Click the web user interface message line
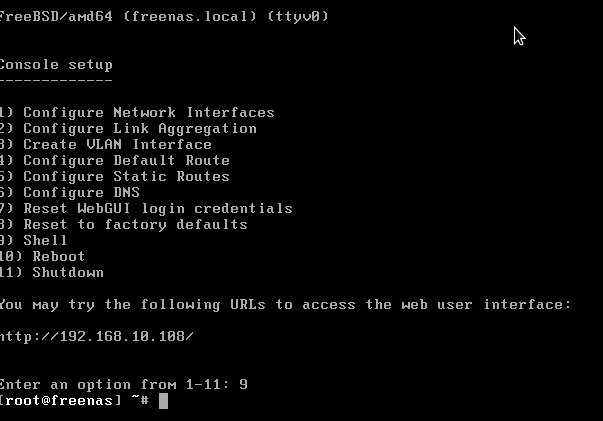Viewport: 603px width, 421px height. 286,305
